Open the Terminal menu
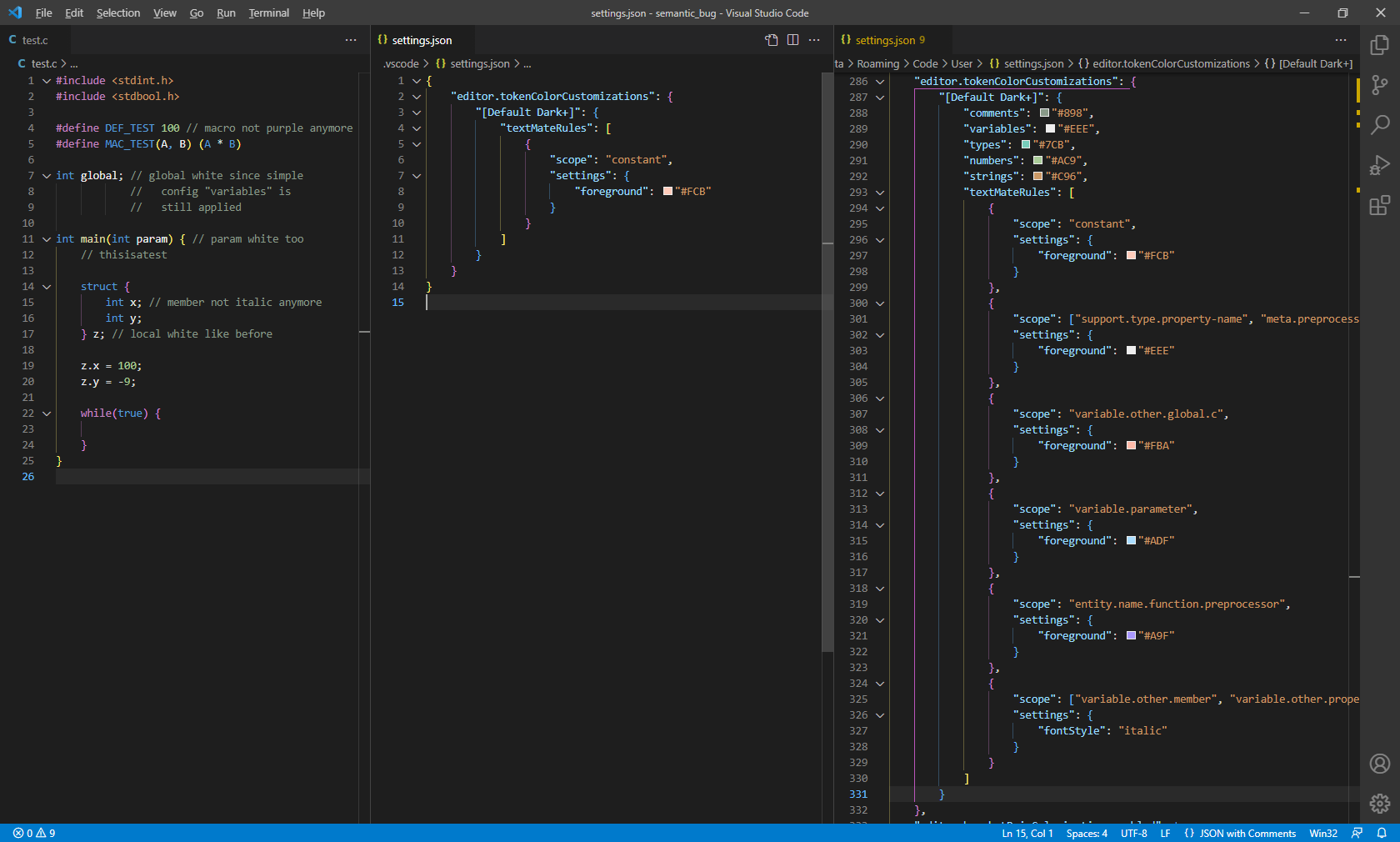The width and height of the screenshot is (1400, 842). pyautogui.click(x=268, y=13)
